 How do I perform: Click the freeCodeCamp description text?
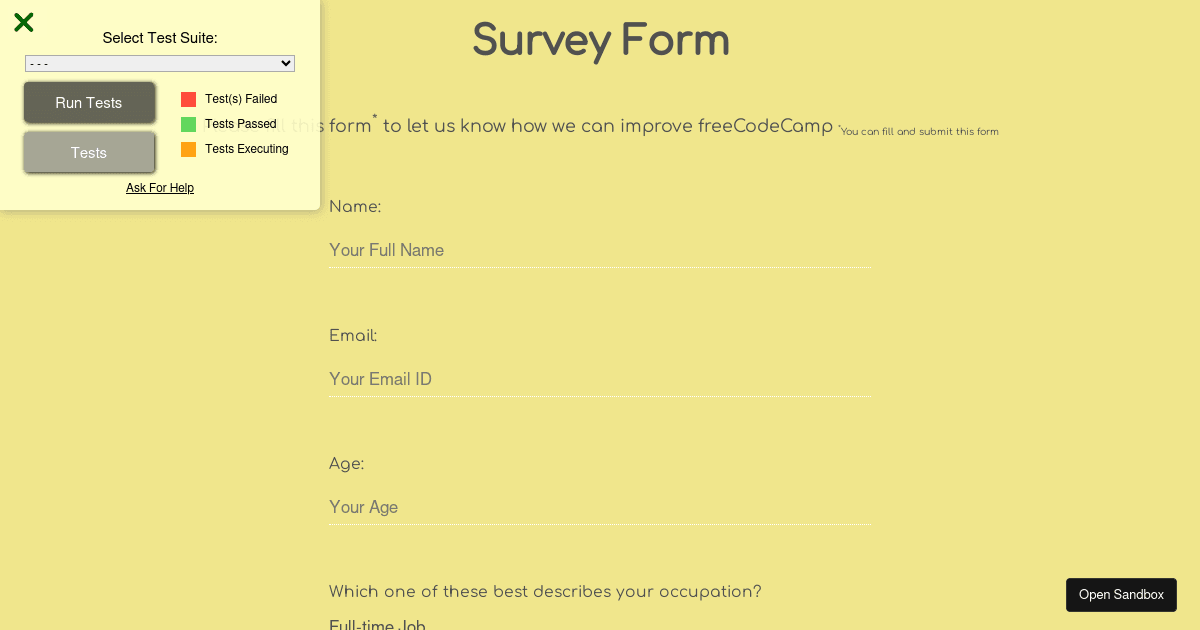(x=600, y=126)
